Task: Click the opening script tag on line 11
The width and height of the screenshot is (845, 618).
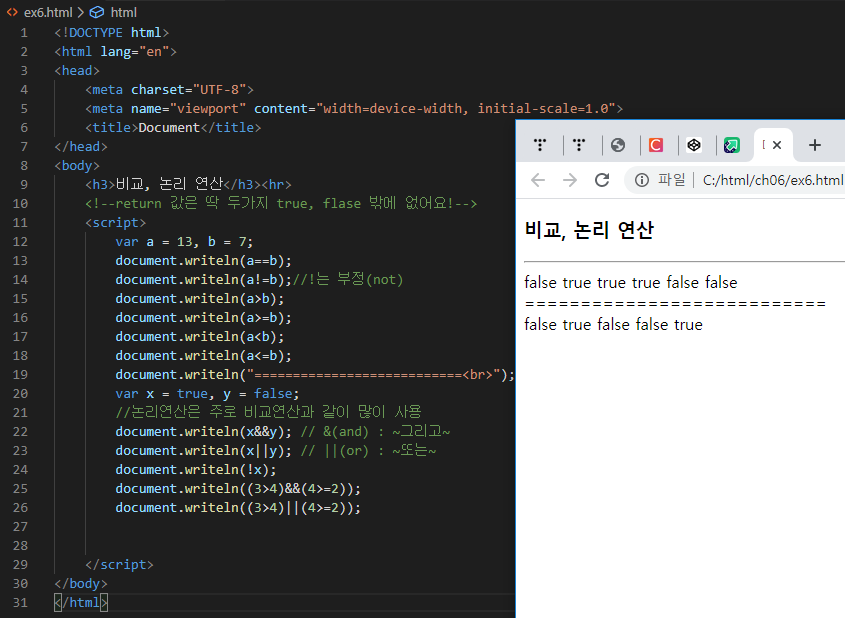Action: (x=115, y=223)
